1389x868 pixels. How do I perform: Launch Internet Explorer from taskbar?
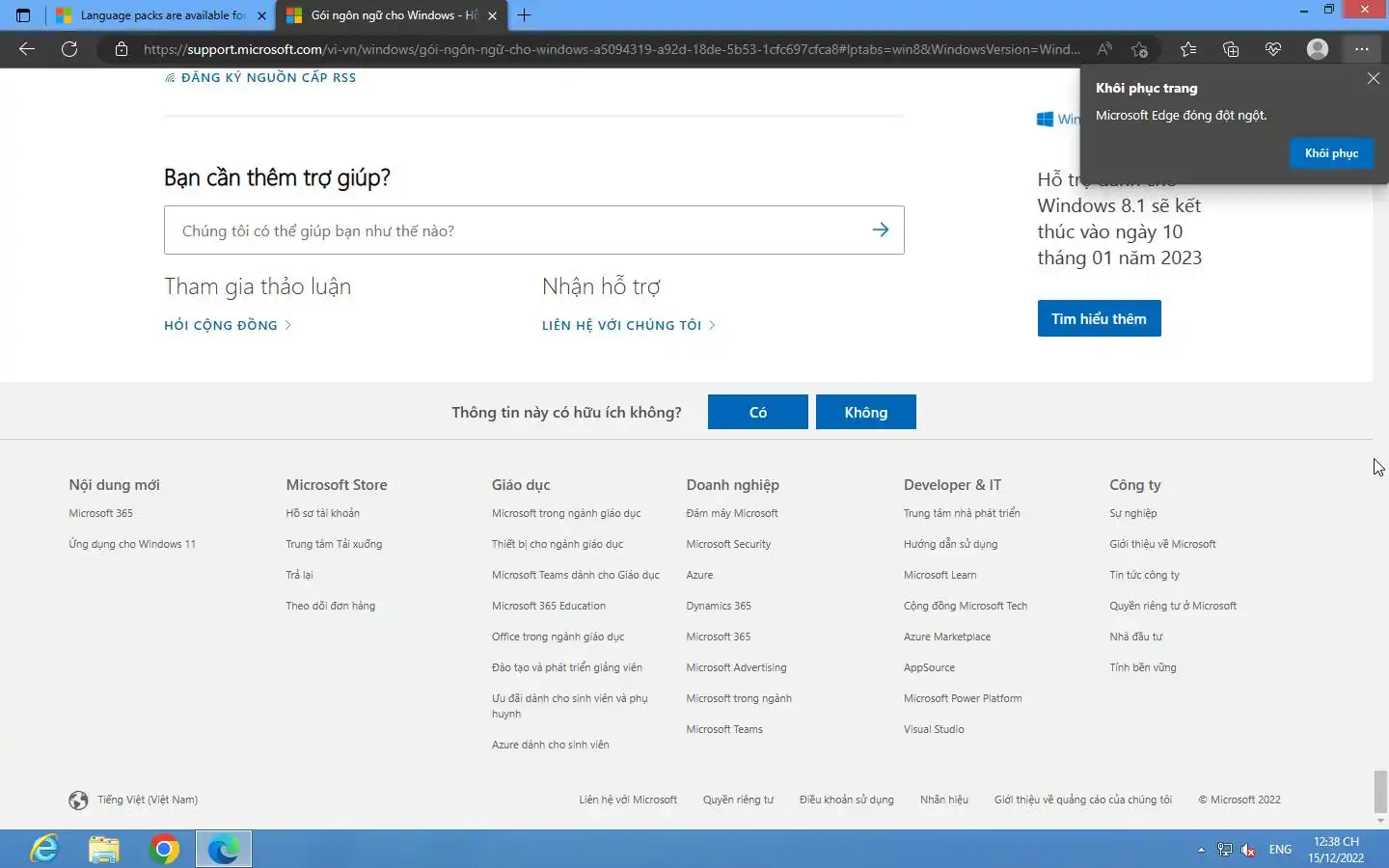click(44, 849)
